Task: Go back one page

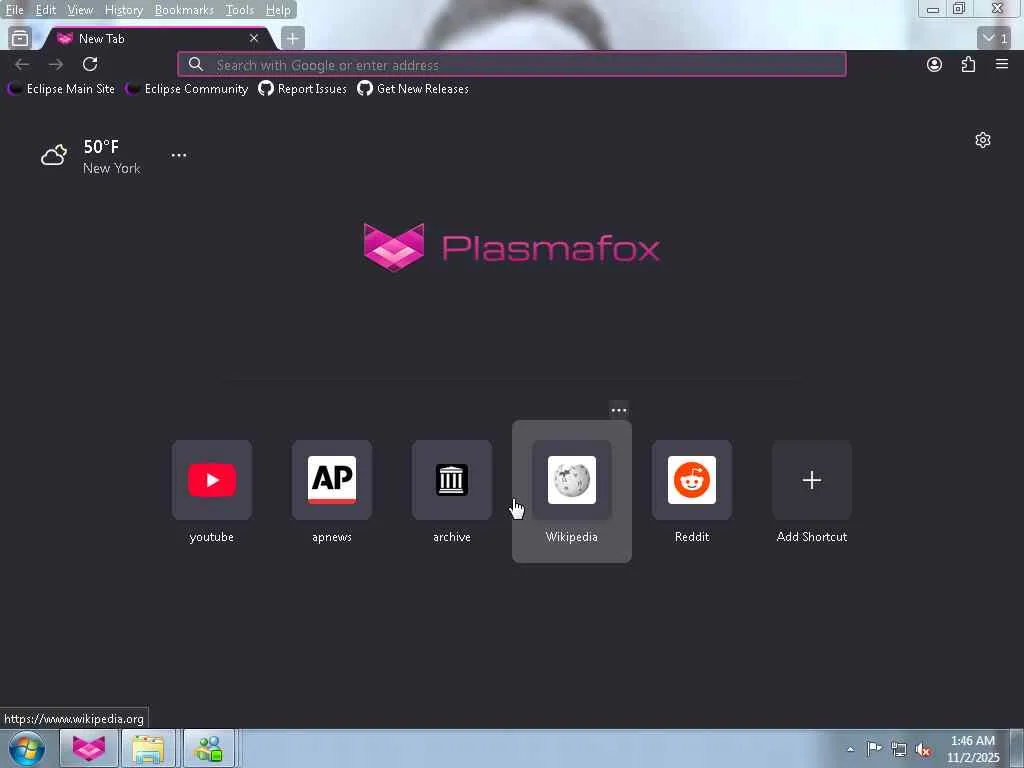Action: 22,64
